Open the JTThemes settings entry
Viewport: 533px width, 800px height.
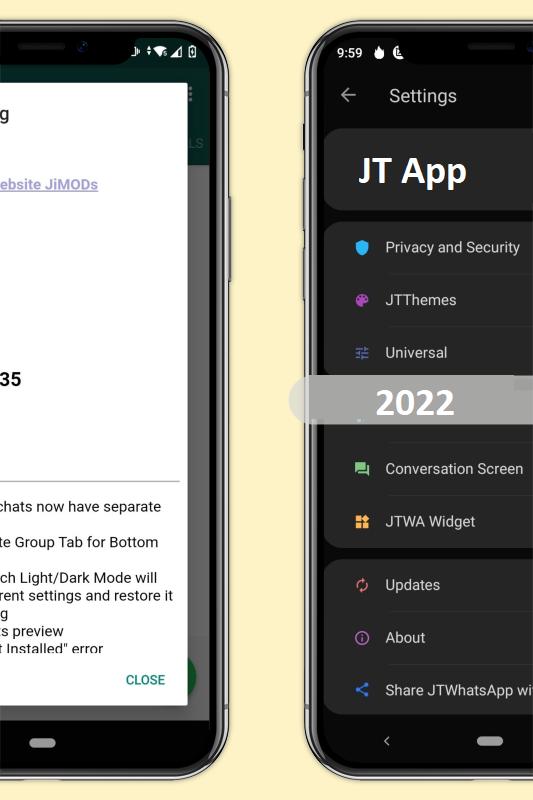pyautogui.click(x=428, y=300)
